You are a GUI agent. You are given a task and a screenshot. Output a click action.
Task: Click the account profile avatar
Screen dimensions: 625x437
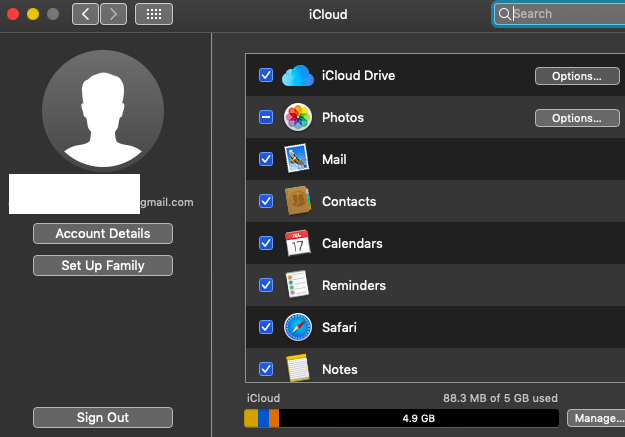[103, 111]
